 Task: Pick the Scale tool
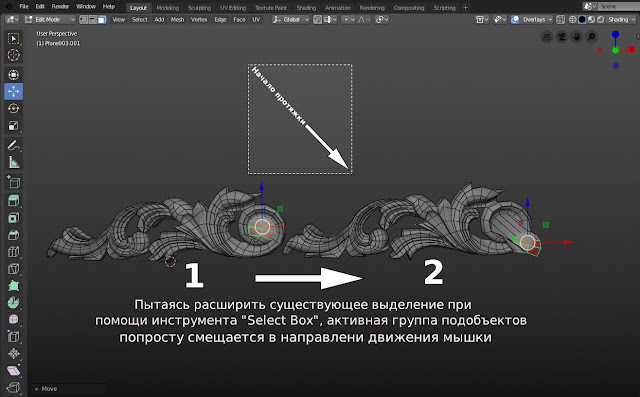[13, 126]
